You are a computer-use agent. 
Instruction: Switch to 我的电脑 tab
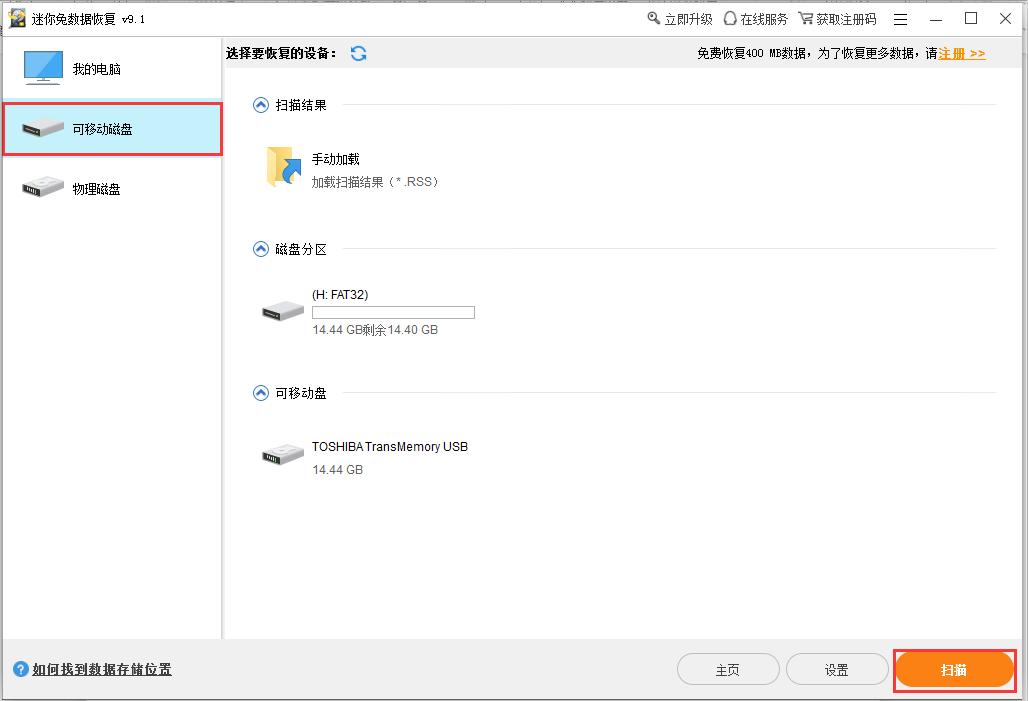point(112,69)
